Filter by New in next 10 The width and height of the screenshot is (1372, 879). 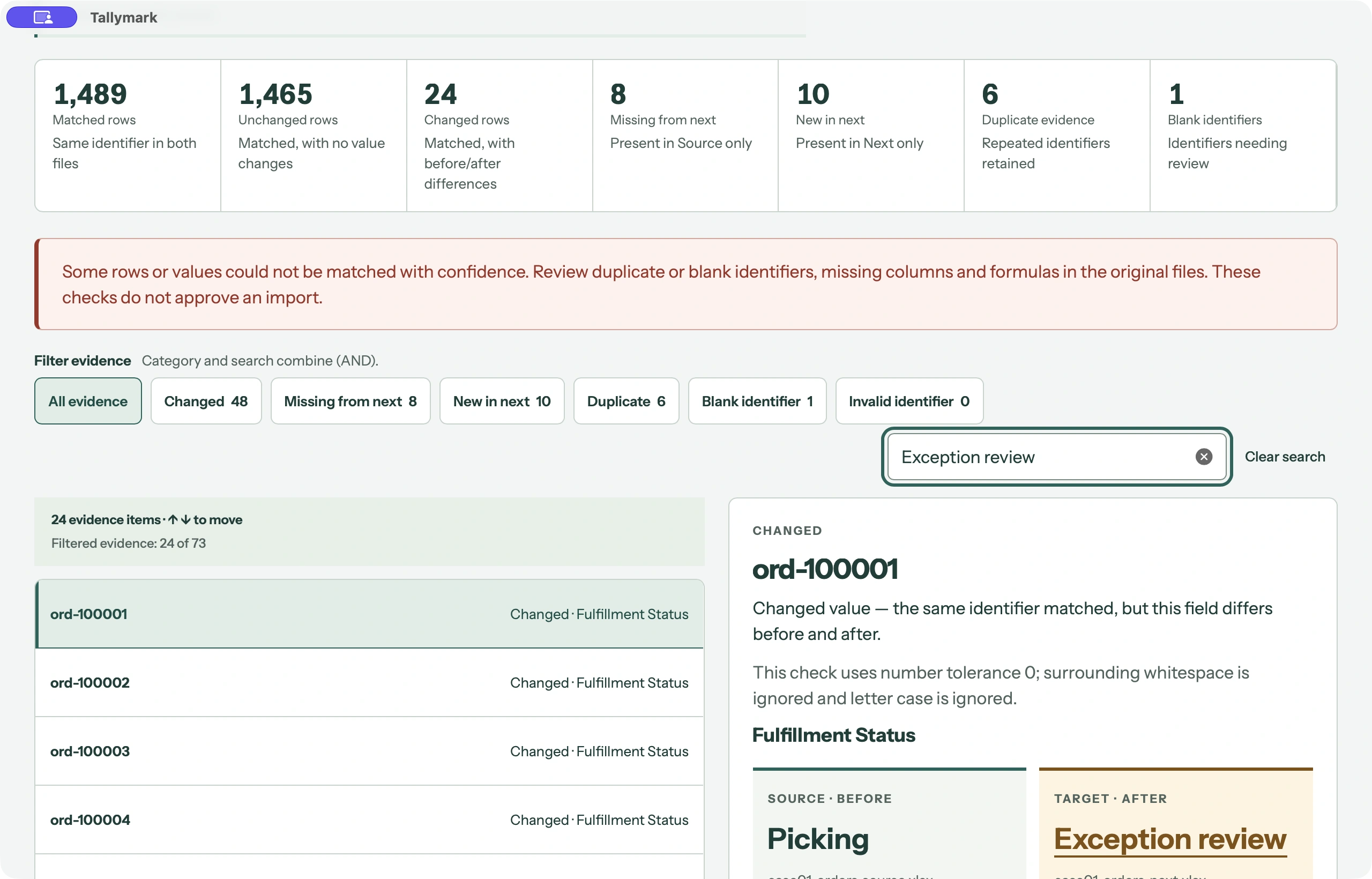click(x=502, y=401)
